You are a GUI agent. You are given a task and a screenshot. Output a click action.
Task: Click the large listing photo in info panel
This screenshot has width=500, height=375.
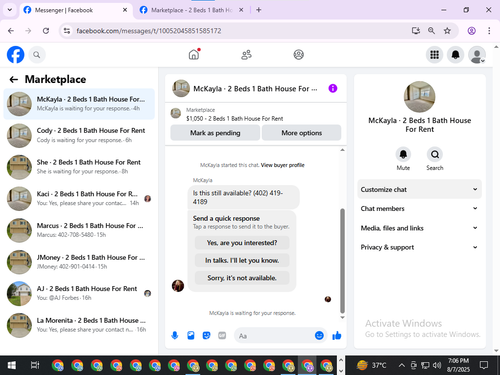click(419, 97)
